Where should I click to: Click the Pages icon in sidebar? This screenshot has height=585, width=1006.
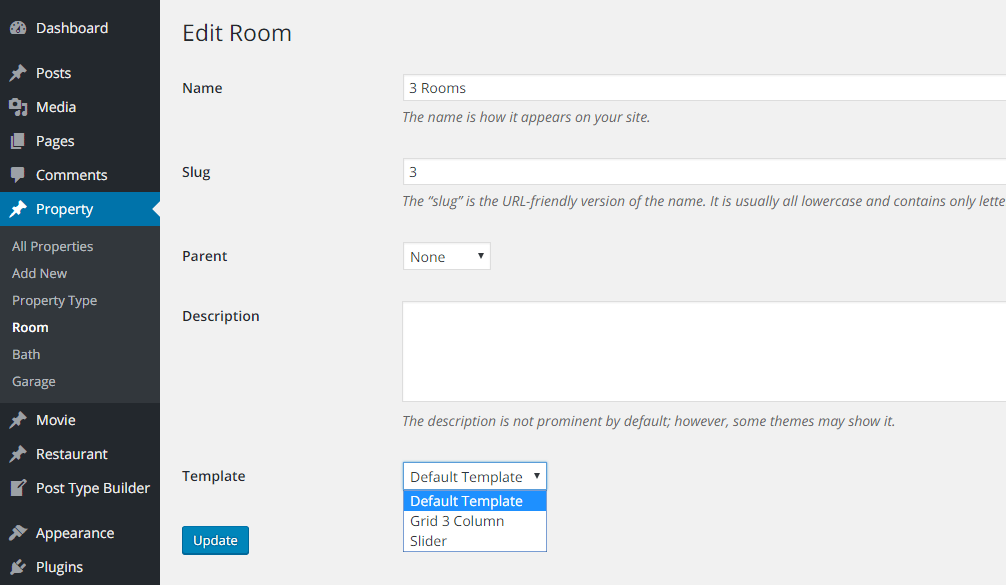point(18,141)
